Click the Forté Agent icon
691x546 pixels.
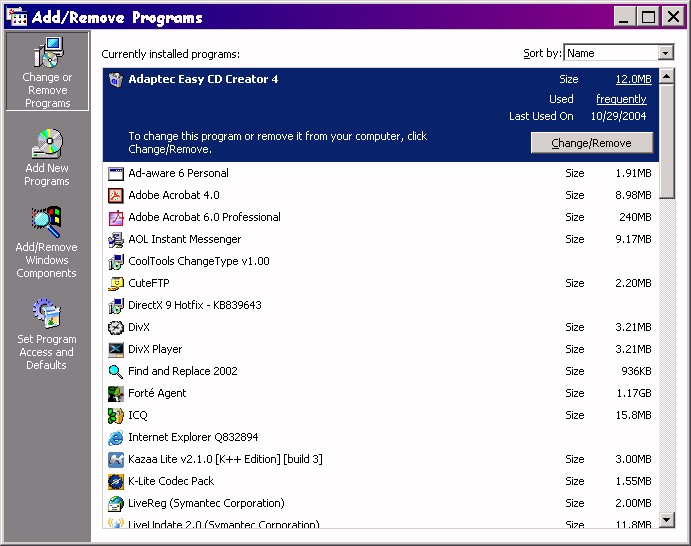click(115, 394)
